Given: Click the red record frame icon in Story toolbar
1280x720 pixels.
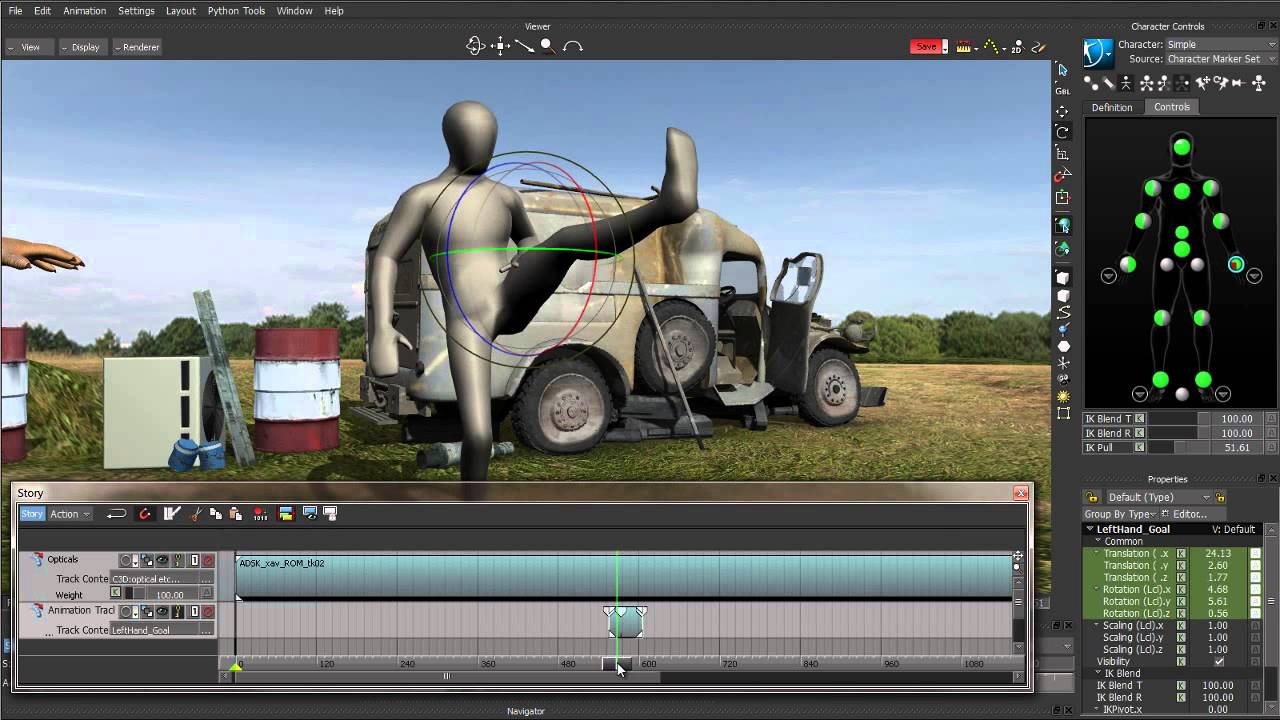Looking at the screenshot, I should tap(258, 512).
